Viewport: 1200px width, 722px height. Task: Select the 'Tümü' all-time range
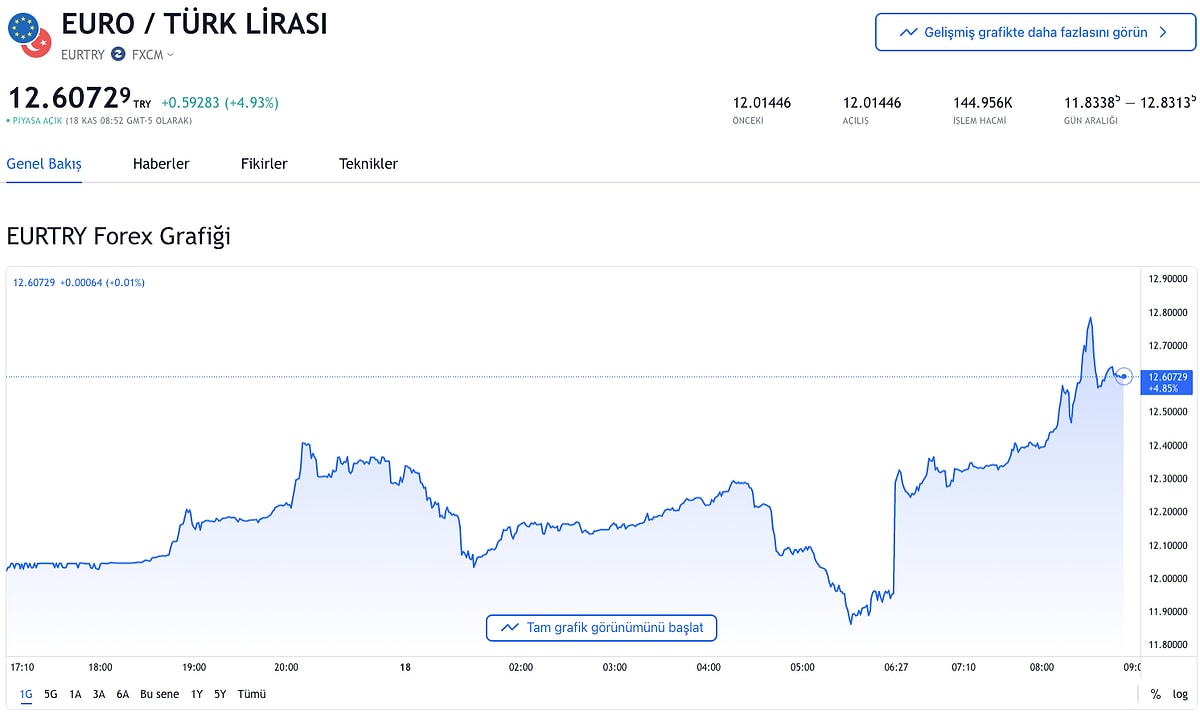pyautogui.click(x=252, y=694)
